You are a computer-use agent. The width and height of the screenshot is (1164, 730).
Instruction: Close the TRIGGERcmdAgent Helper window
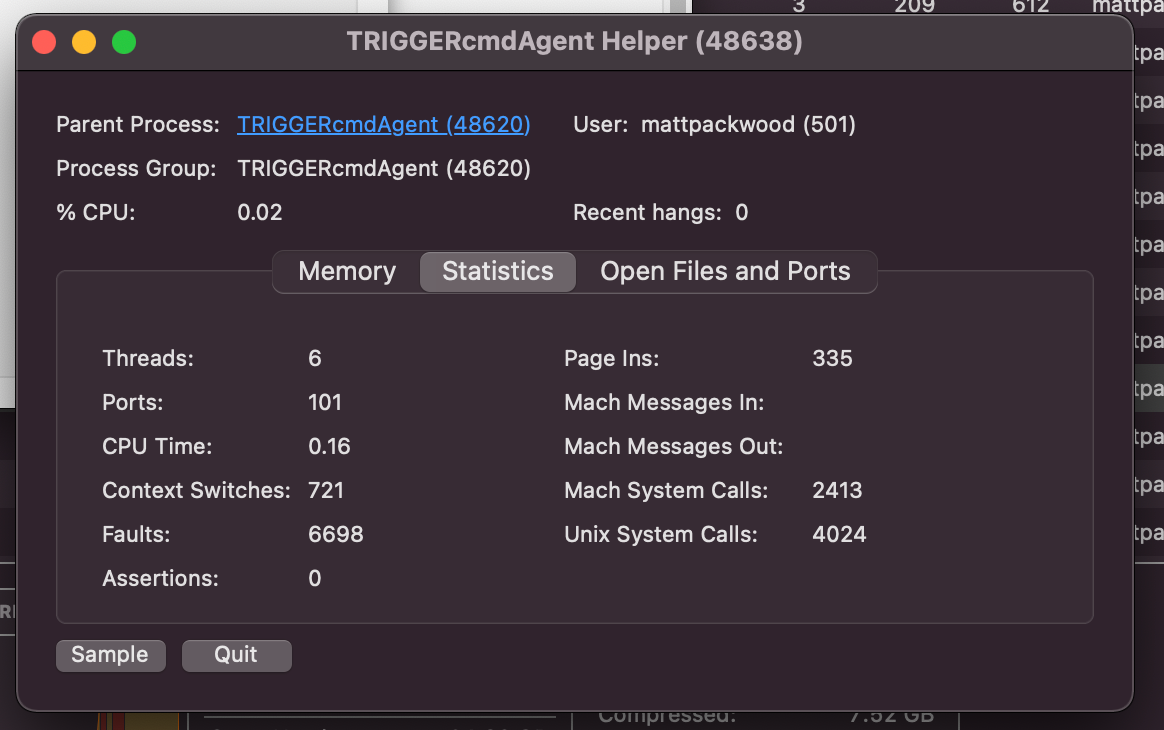[x=45, y=42]
